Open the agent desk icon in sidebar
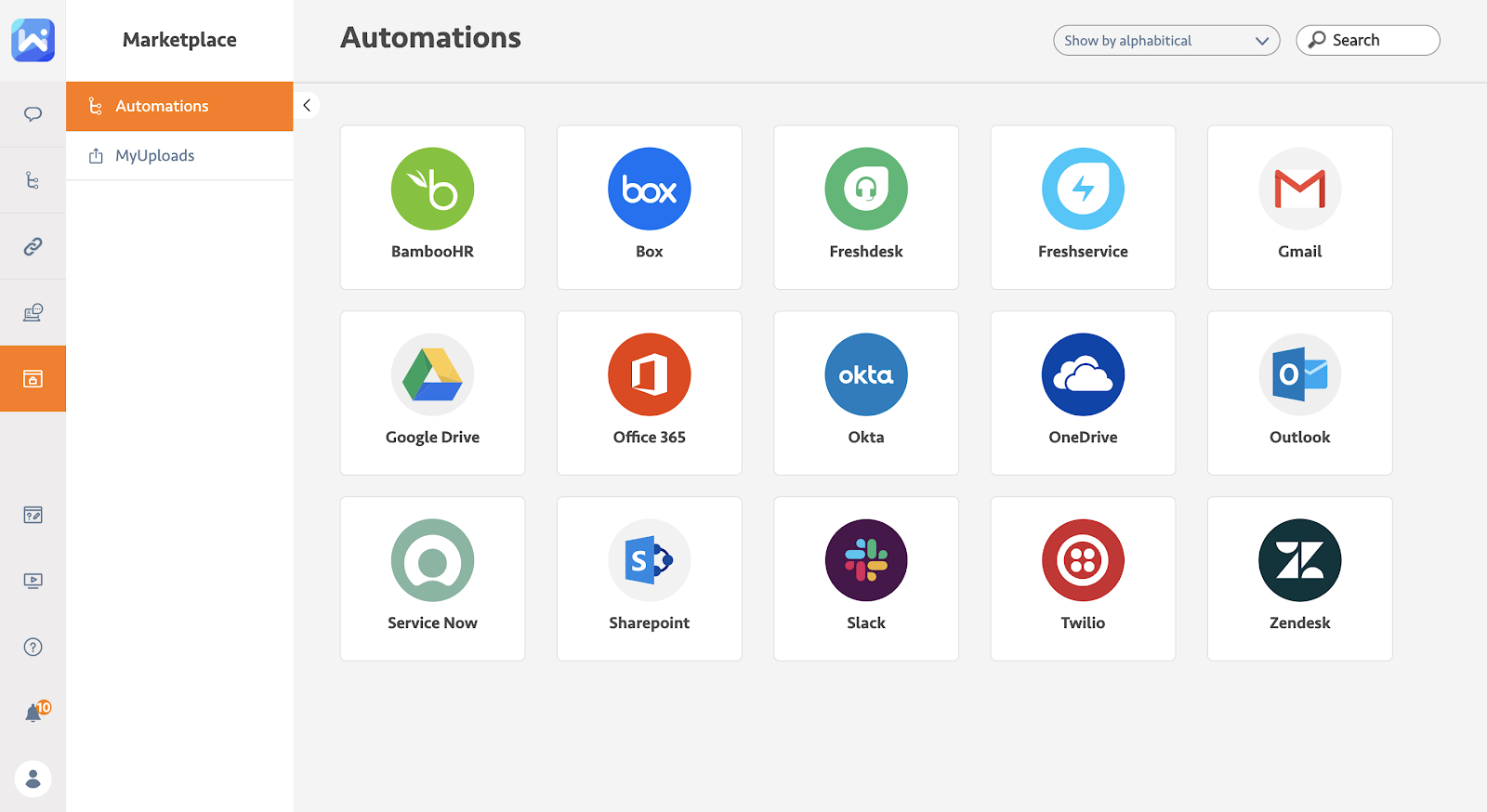This screenshot has height=812, width=1487. [33, 312]
